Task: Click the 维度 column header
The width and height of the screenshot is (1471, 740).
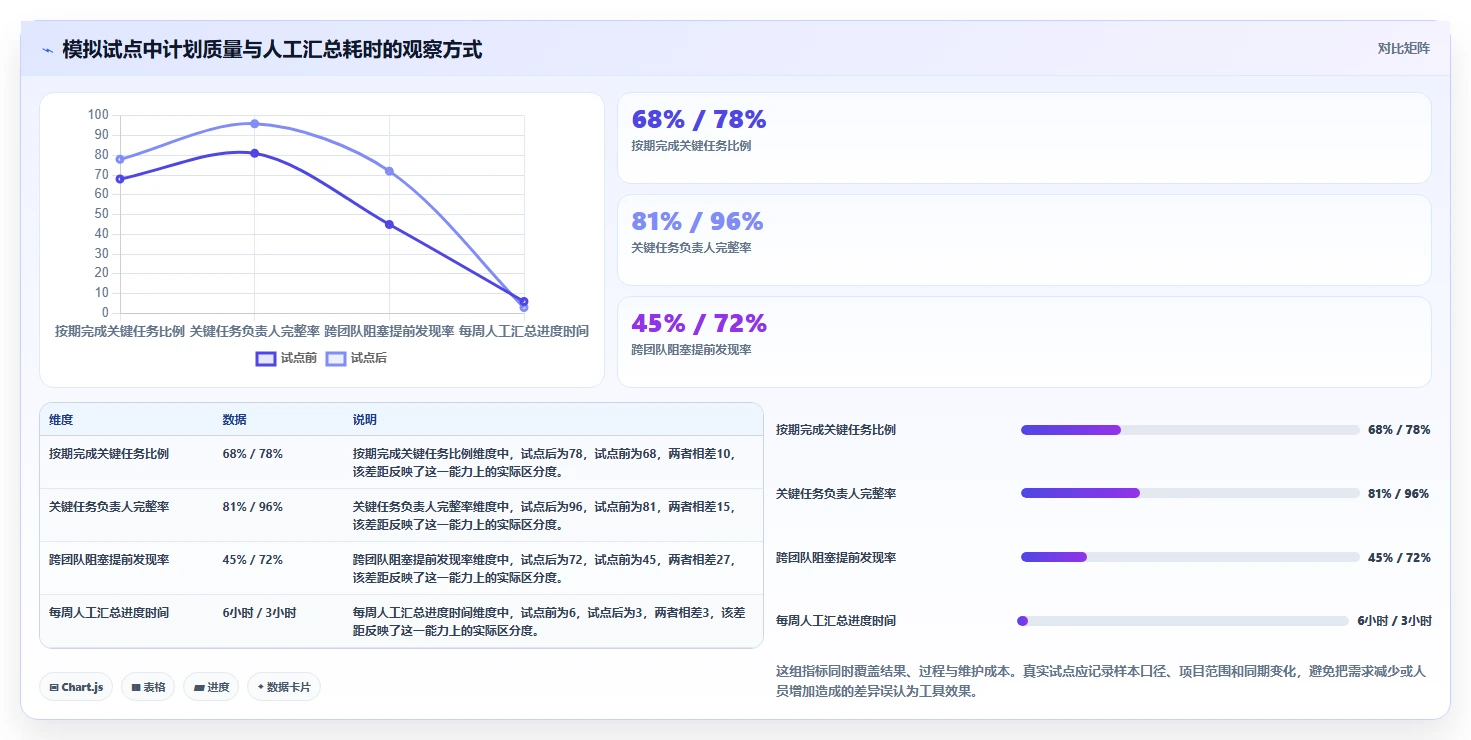Action: (x=61, y=420)
